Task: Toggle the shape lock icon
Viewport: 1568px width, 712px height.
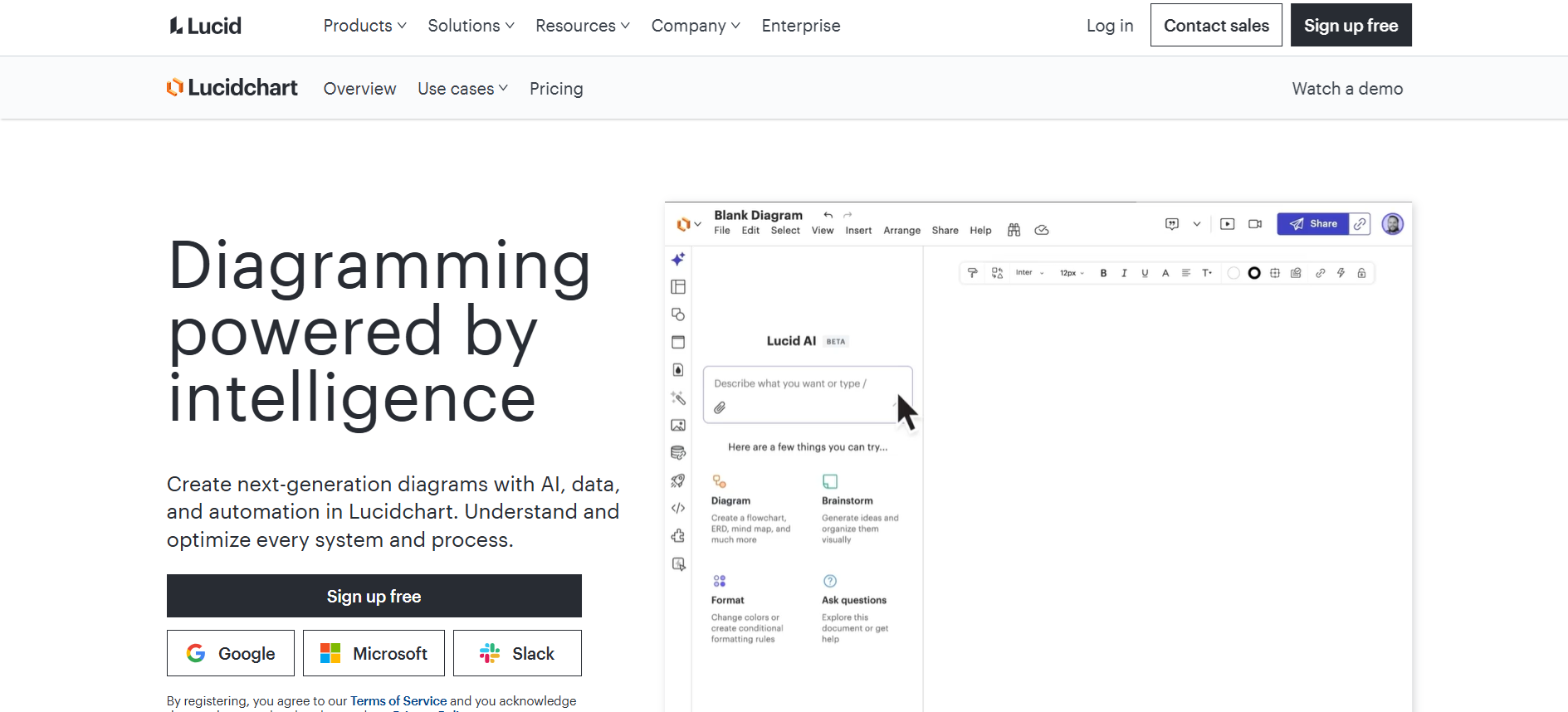Action: pyautogui.click(x=1361, y=273)
